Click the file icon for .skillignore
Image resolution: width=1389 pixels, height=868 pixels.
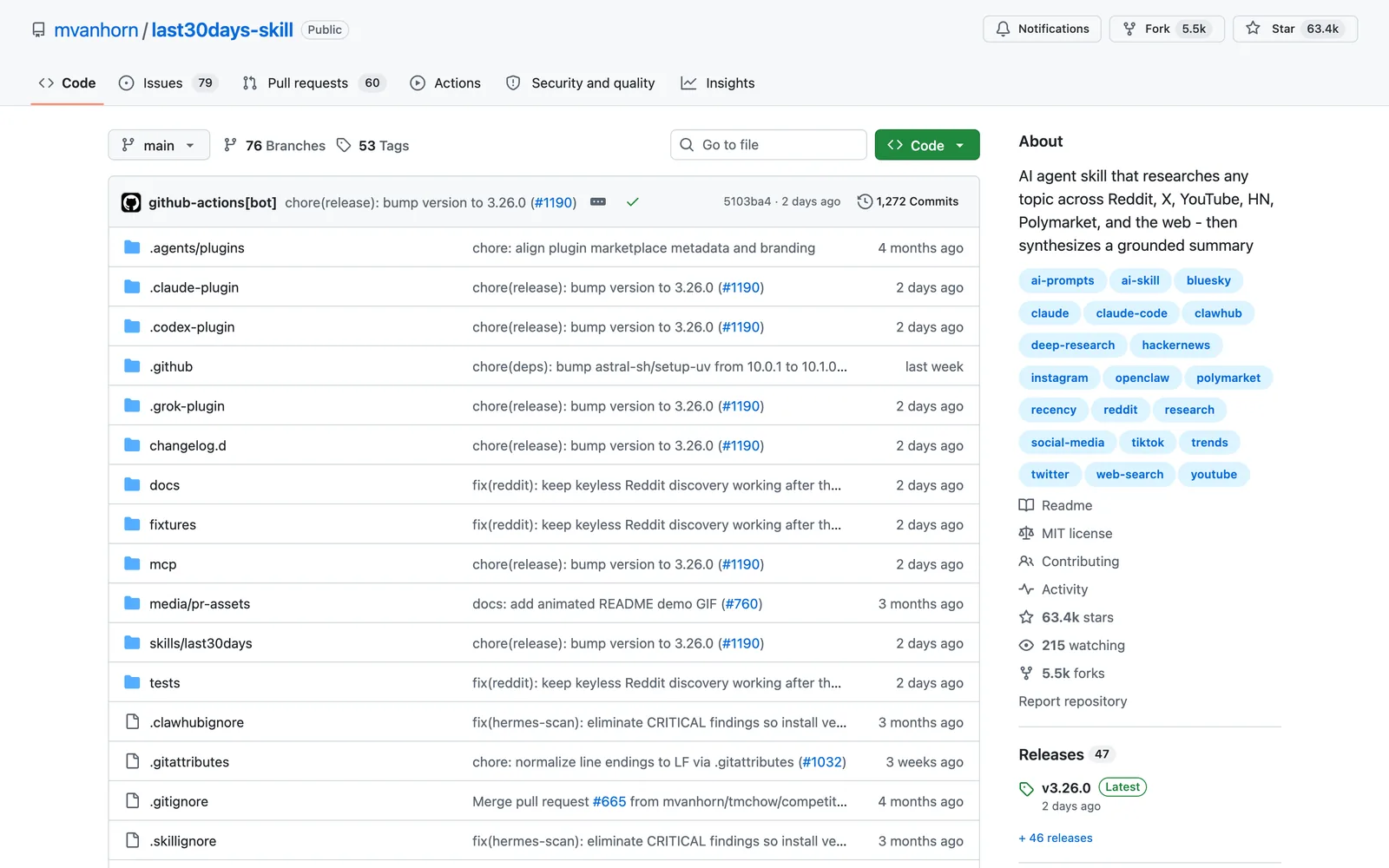132,840
